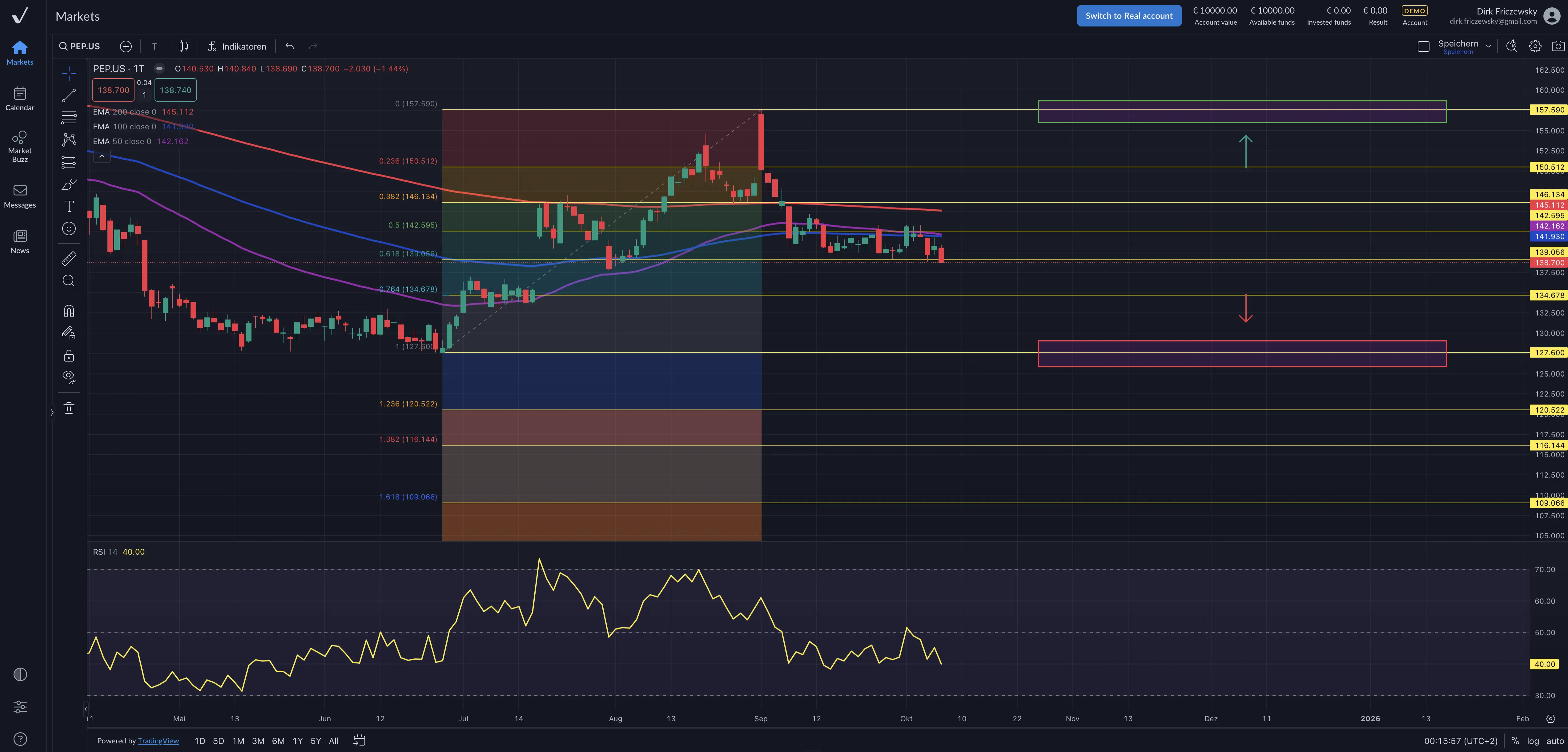
Task: Click Switch to Real account button
Action: click(x=1128, y=16)
